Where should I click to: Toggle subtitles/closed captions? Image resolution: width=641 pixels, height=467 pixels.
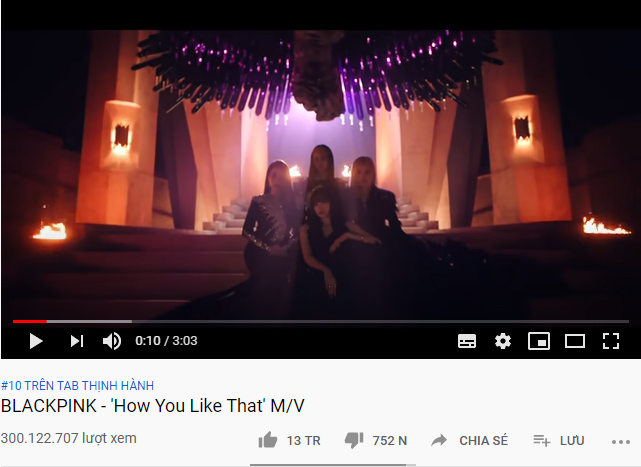(x=467, y=341)
